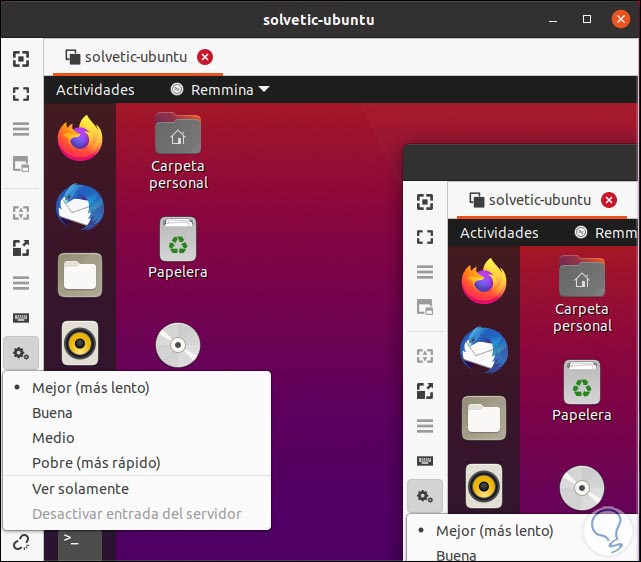Click the disconnect icon at bottom of outer toolbar
641x562 pixels.
21,543
